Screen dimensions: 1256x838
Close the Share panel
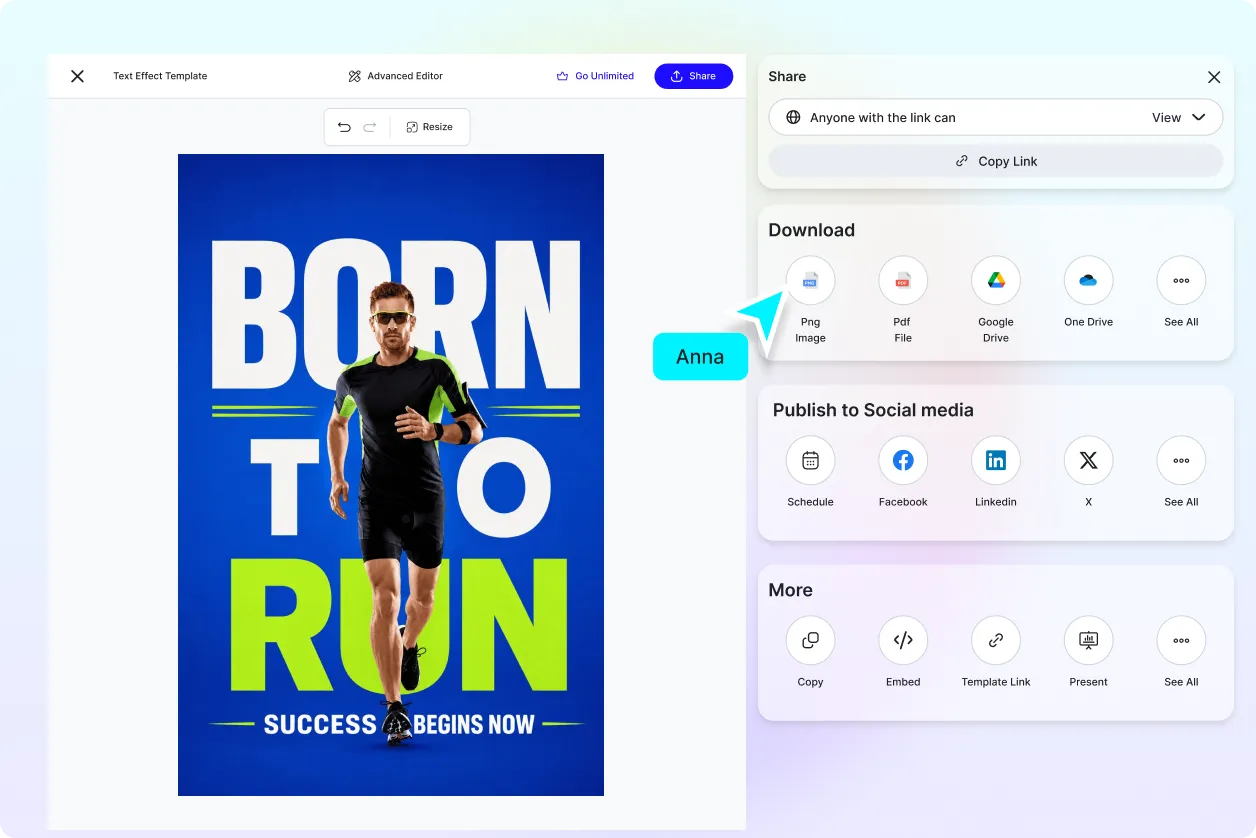[1214, 77]
